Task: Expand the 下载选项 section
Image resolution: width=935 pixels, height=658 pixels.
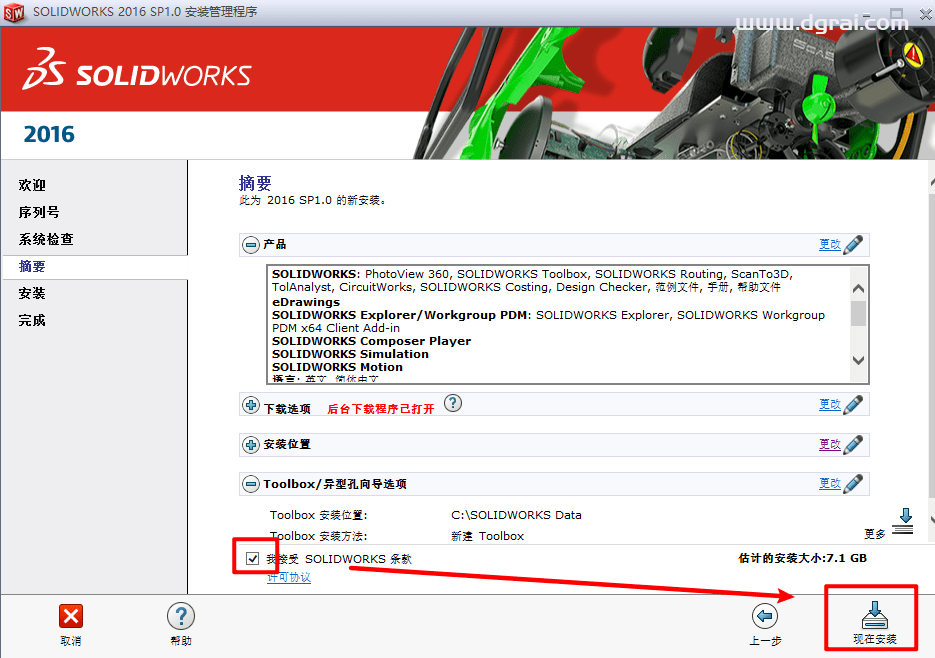Action: point(250,404)
